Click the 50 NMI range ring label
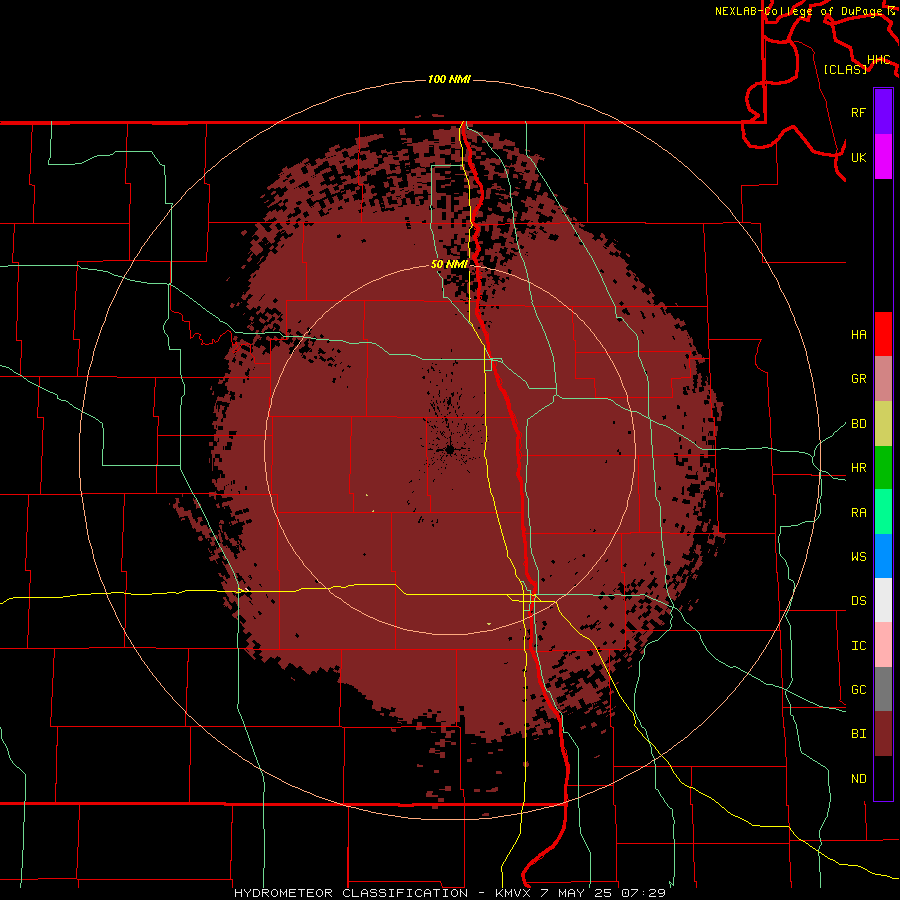Image resolution: width=900 pixels, height=900 pixels. click(x=449, y=264)
